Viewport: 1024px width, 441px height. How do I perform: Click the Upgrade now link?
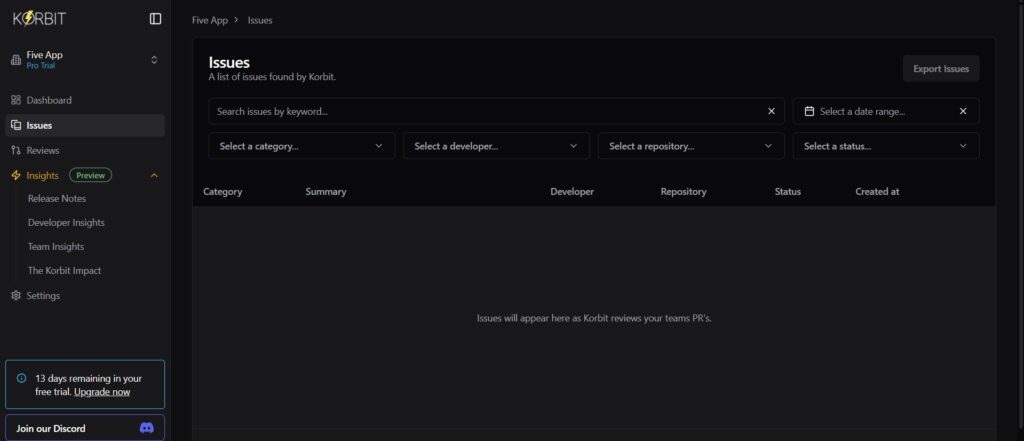(102, 392)
